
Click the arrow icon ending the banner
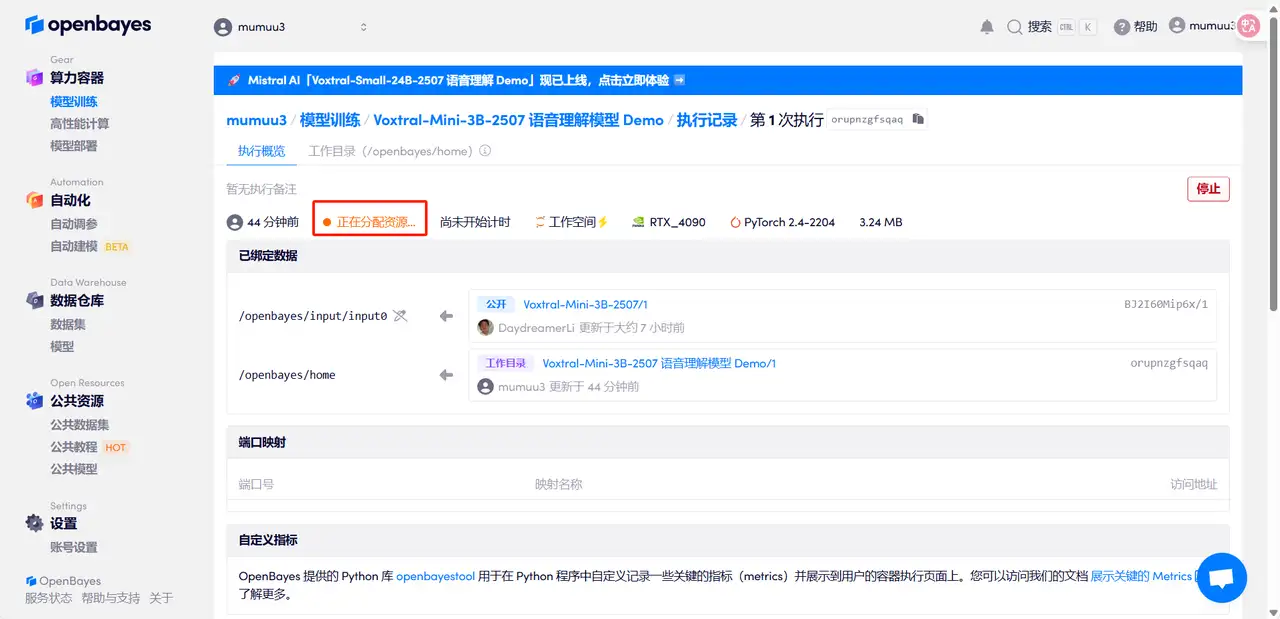pos(679,80)
